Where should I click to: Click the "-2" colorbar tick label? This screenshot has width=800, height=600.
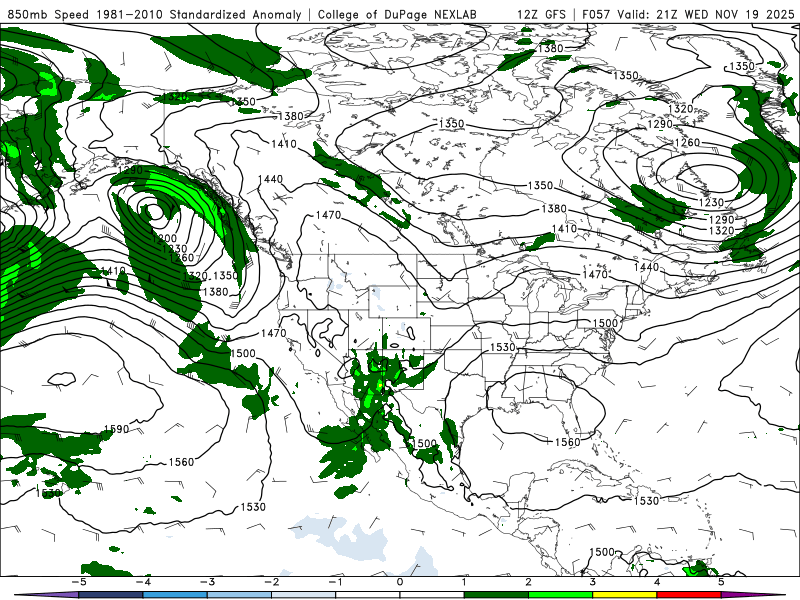(271, 582)
